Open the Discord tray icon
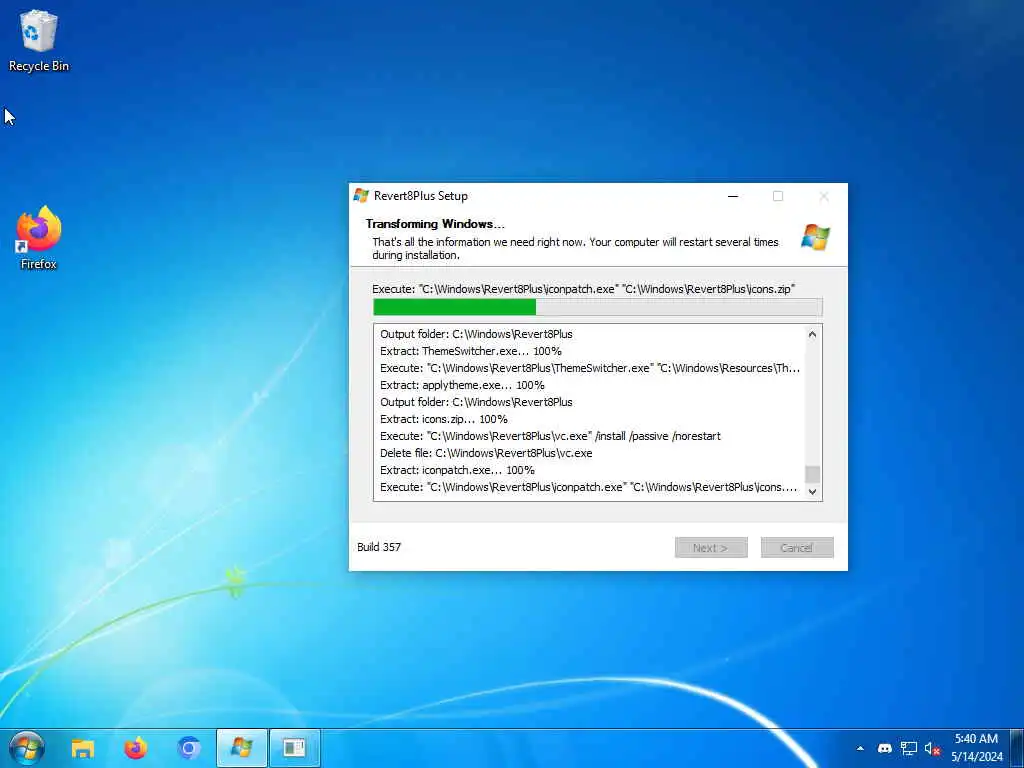Screen dimensions: 1024x768 tap(885, 748)
